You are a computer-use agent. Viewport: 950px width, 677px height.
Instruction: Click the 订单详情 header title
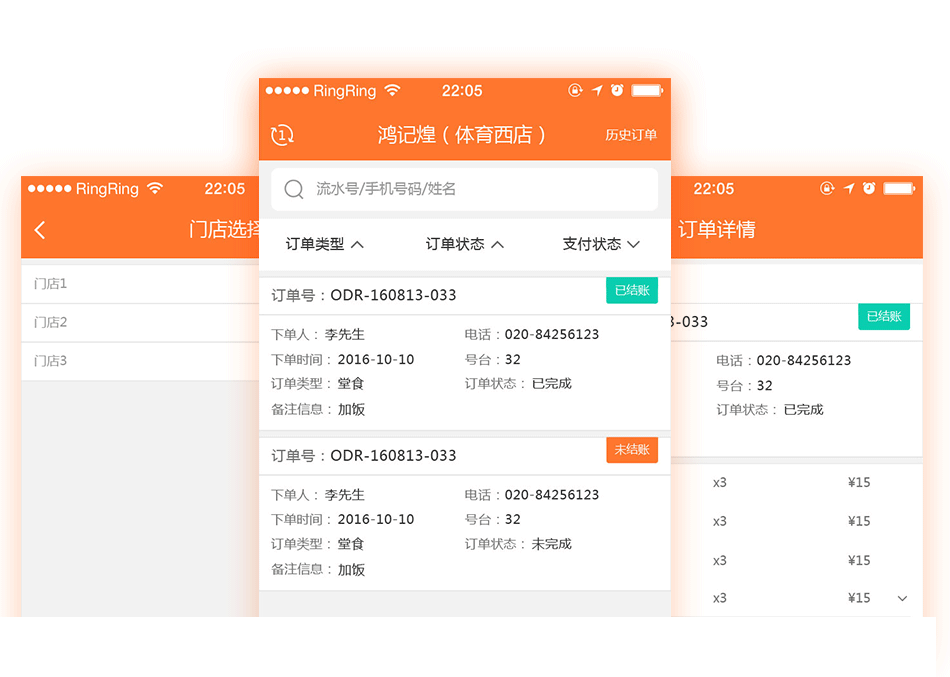pos(717,230)
